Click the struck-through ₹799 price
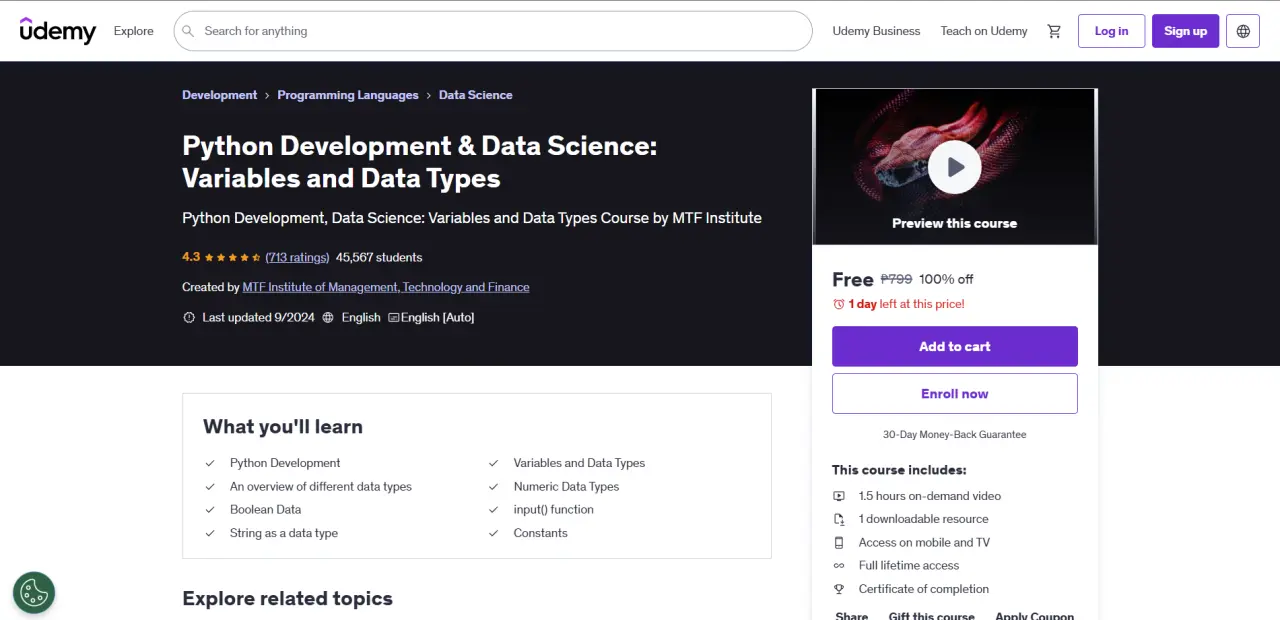The width and height of the screenshot is (1280, 620). (x=896, y=280)
